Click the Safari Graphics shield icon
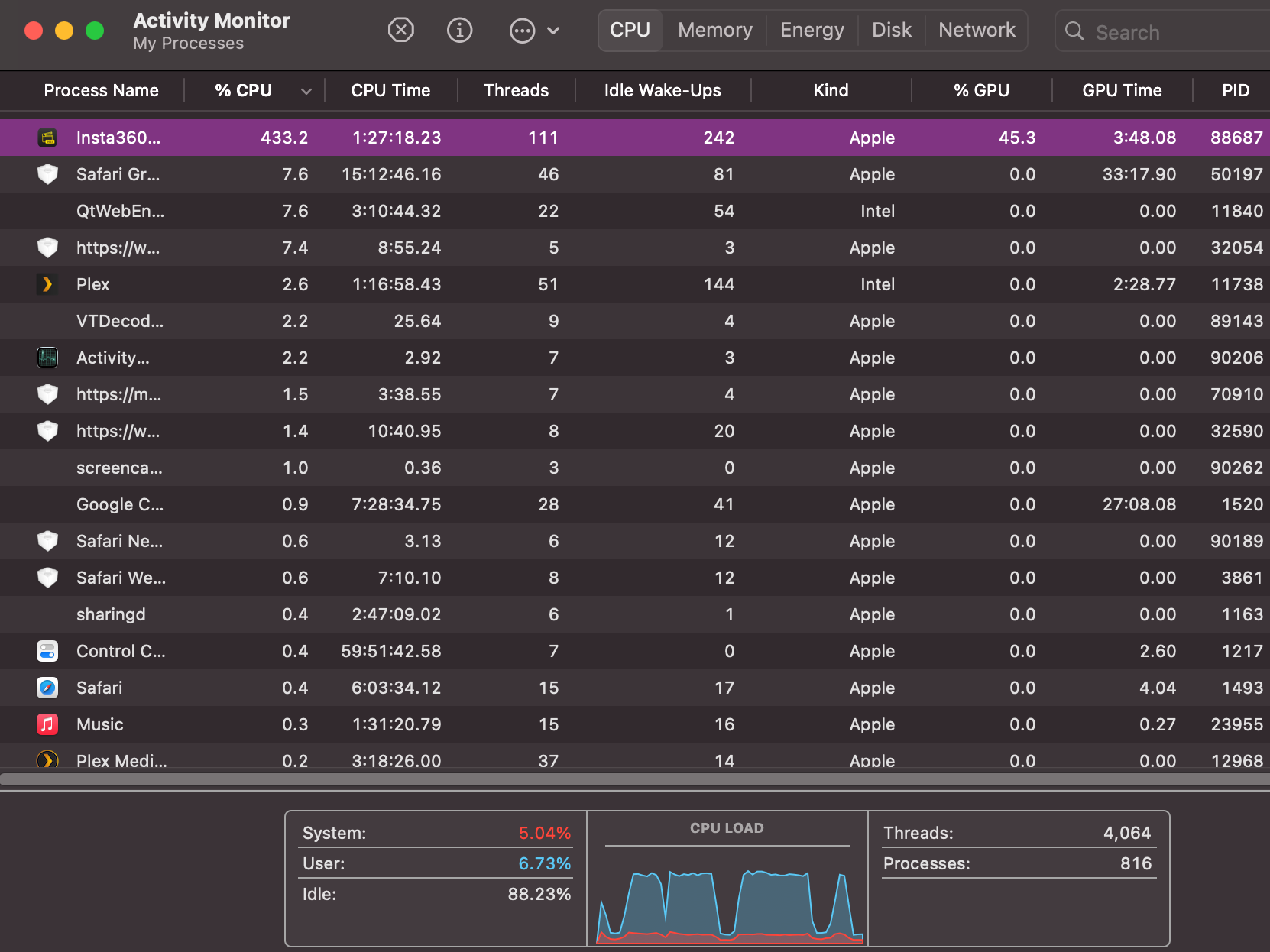1270x952 pixels. pyautogui.click(x=47, y=174)
